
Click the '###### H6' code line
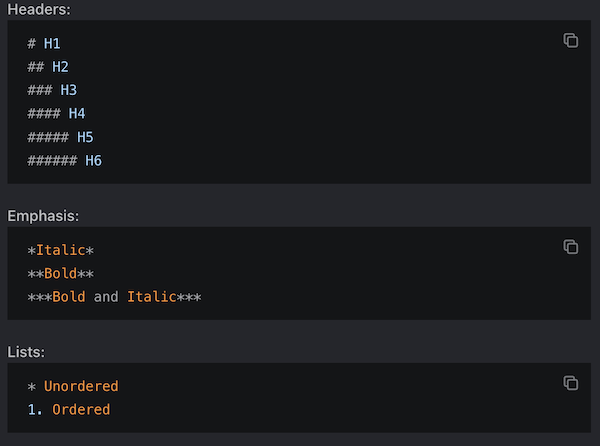(64, 159)
